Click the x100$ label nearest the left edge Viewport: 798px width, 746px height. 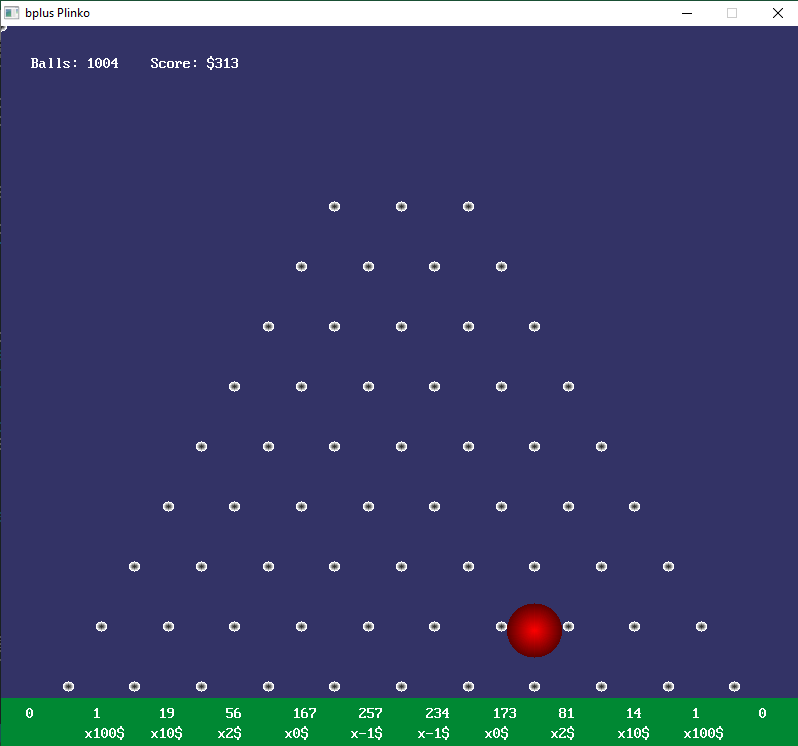coord(104,733)
